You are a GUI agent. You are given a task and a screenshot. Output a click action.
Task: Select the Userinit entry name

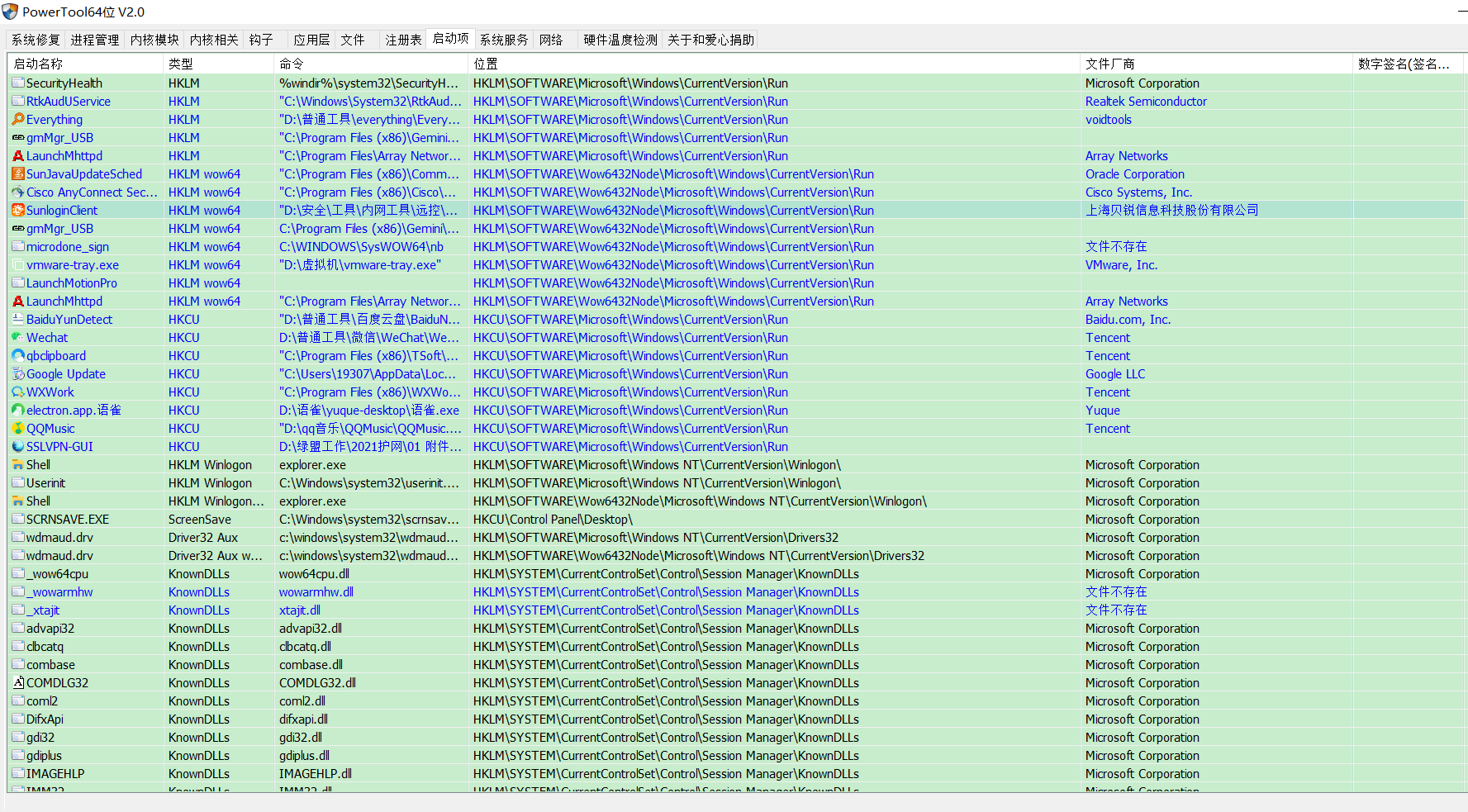45,482
